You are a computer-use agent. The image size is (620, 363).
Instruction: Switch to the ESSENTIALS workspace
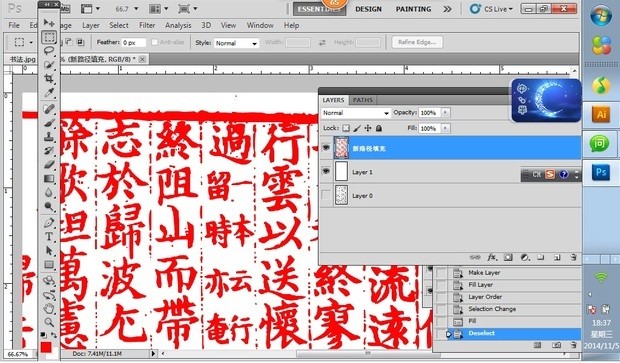coord(319,9)
